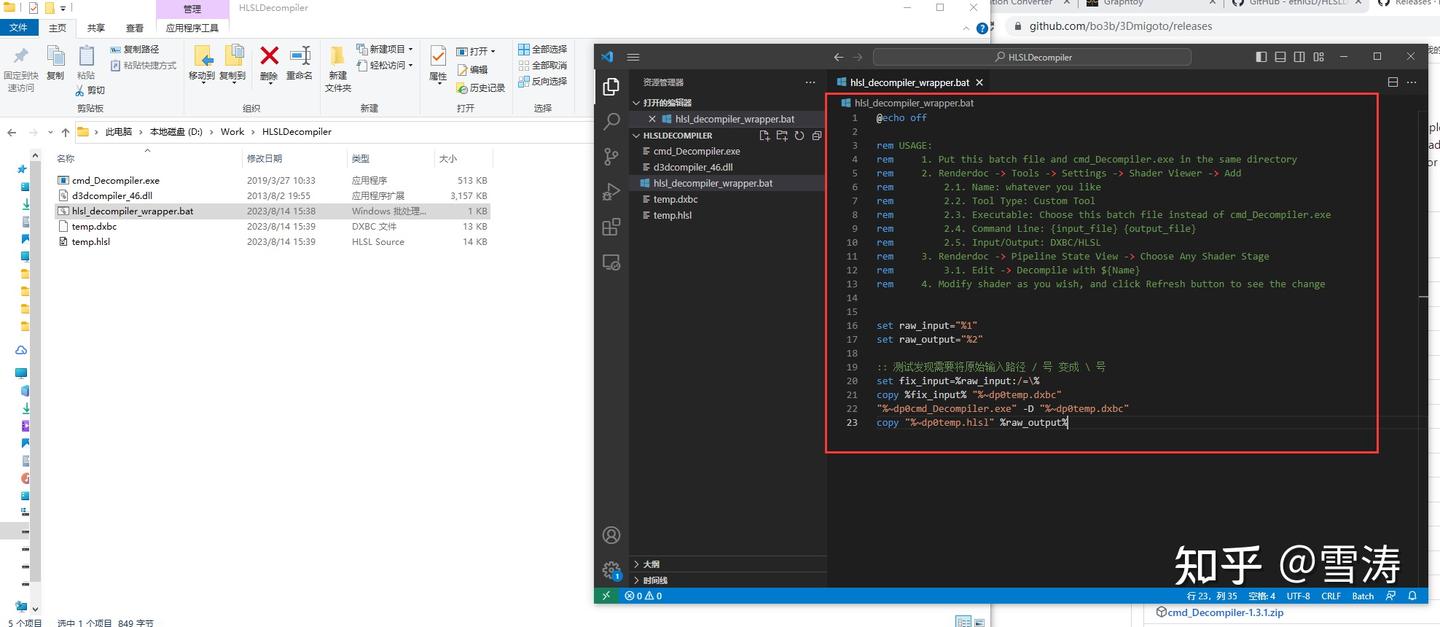Viewport: 1440px width, 627px height.
Task: Open the Extensions view
Action: tap(611, 226)
